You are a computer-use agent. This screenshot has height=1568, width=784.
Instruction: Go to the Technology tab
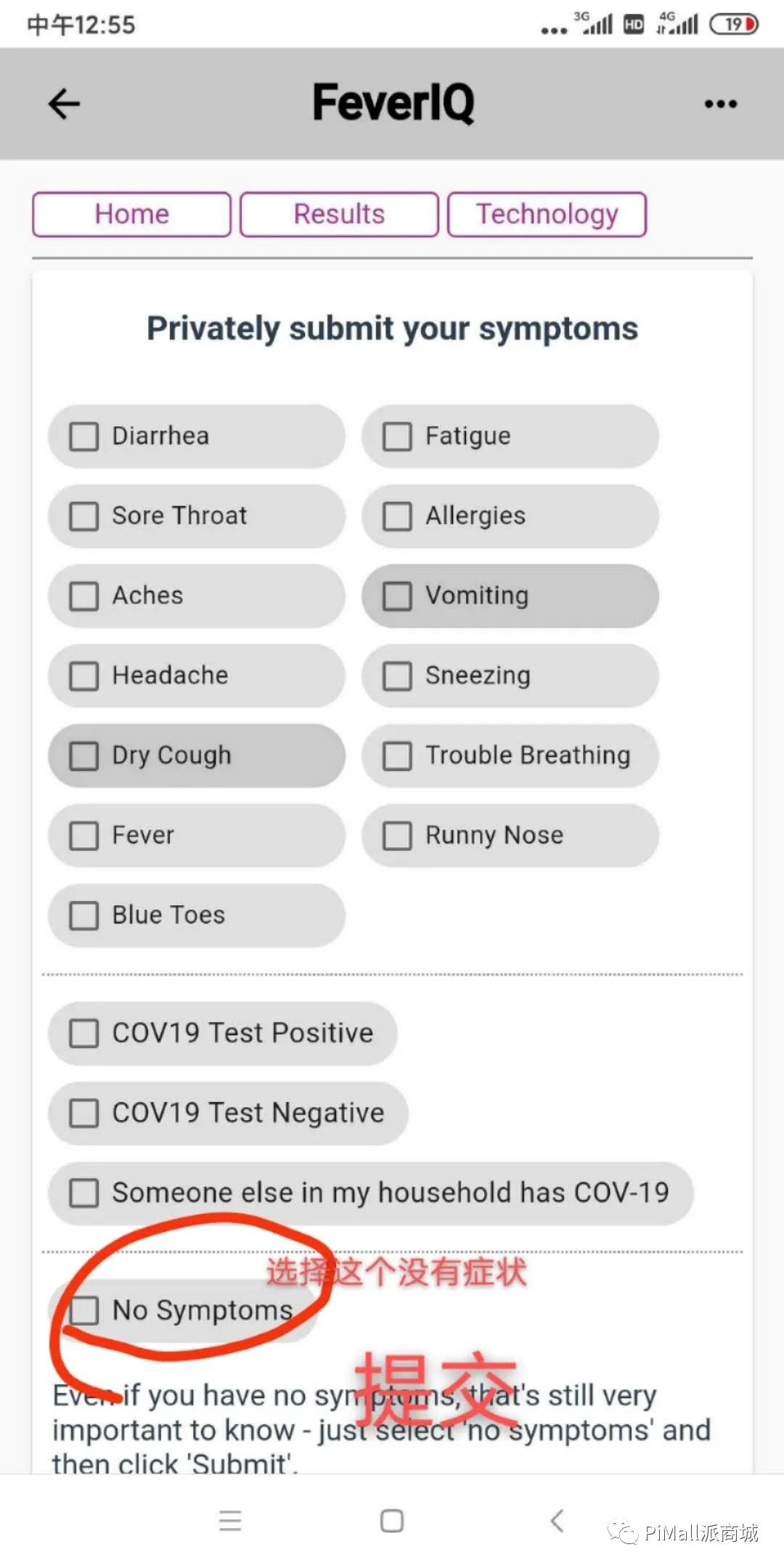pyautogui.click(x=547, y=214)
